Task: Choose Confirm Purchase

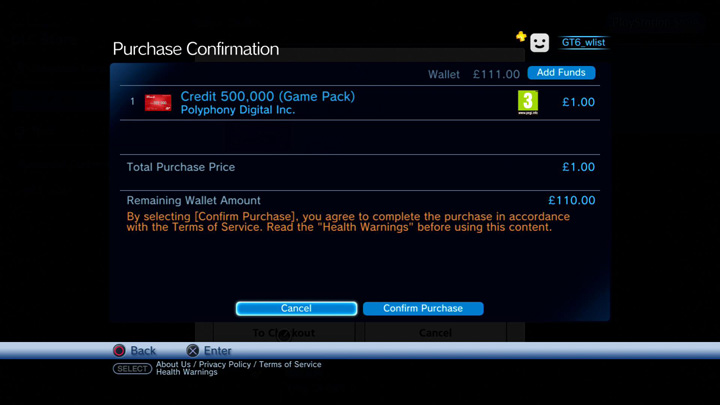Action: [x=423, y=308]
